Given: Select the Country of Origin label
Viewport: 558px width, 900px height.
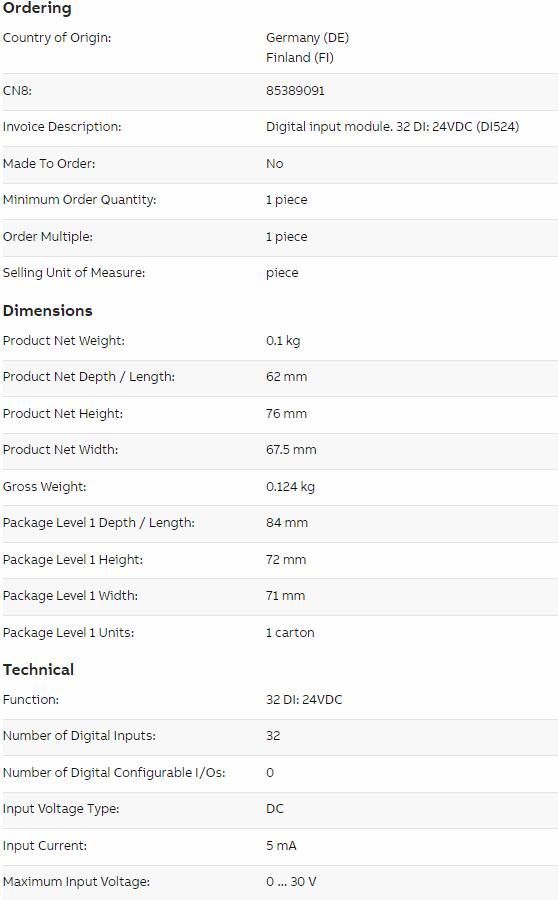Looking at the screenshot, I should (x=57, y=38).
